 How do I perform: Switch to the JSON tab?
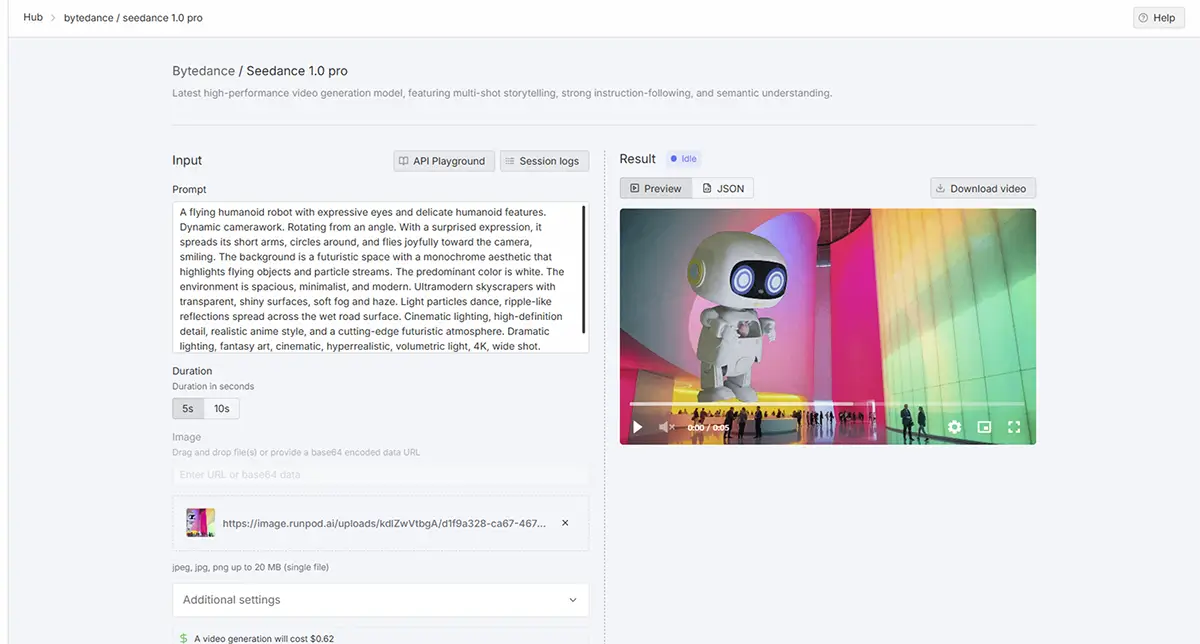click(723, 188)
